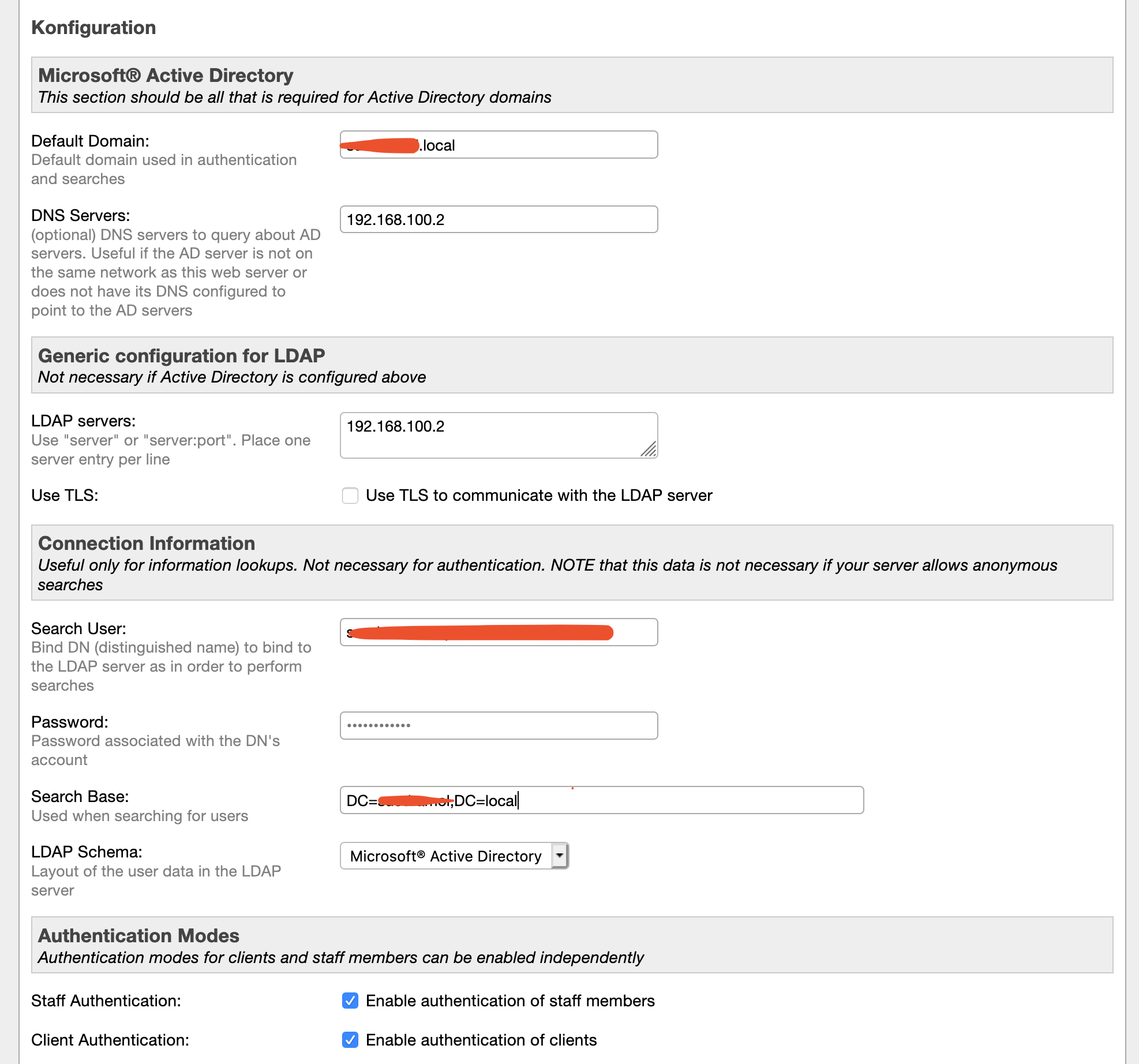This screenshot has height=1064, width=1139.
Task: Disable the Client Authentication checkbox
Action: [x=350, y=1040]
